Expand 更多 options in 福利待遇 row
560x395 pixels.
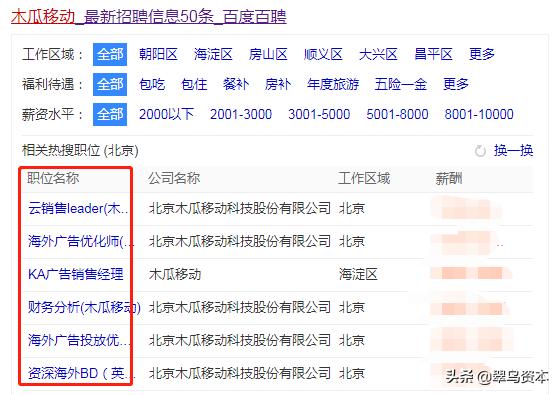click(x=456, y=84)
